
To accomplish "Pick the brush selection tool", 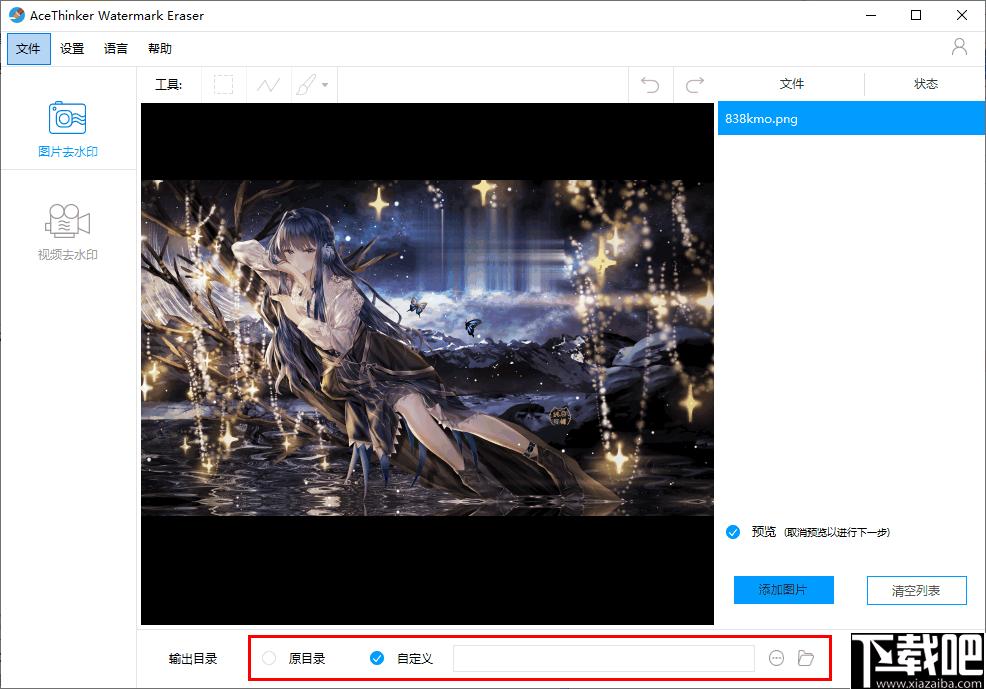I will pos(306,84).
